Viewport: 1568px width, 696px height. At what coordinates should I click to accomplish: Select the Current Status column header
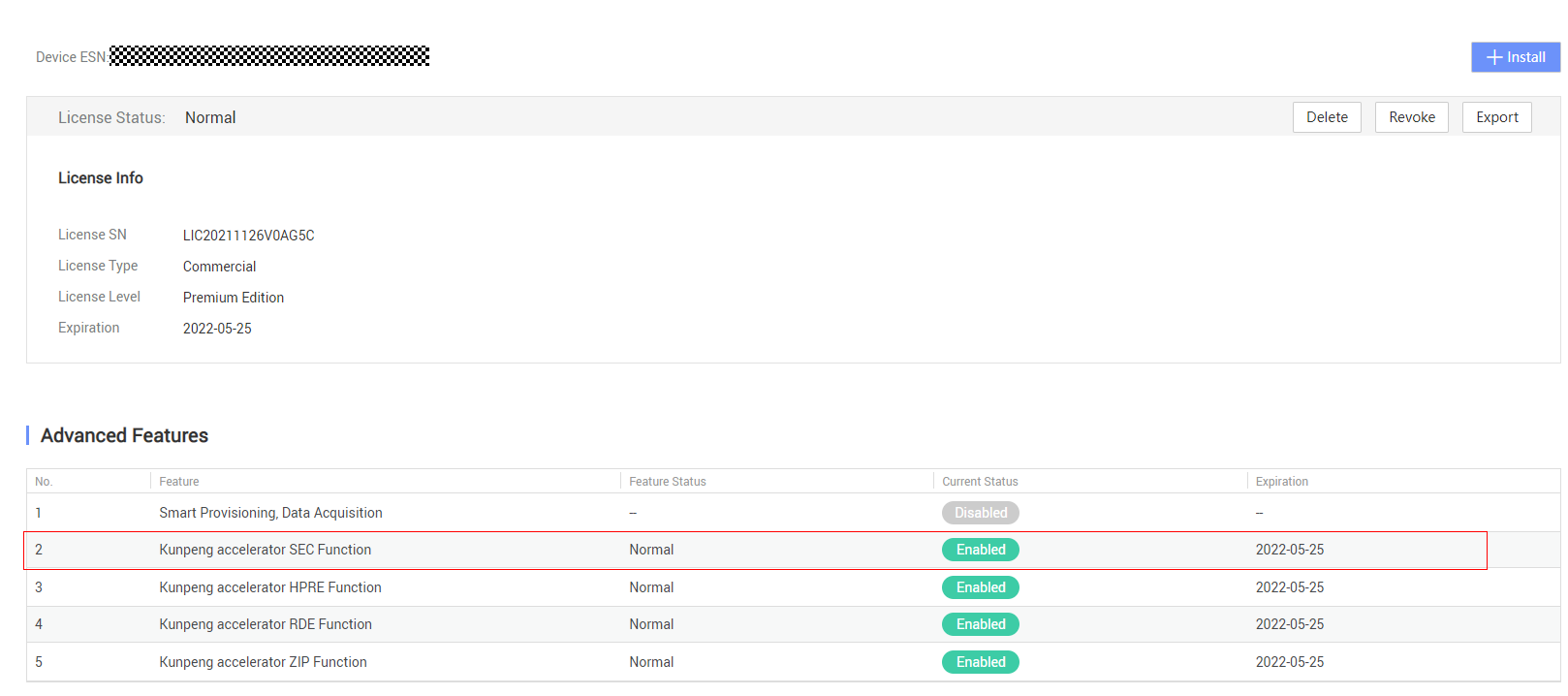pos(980,482)
